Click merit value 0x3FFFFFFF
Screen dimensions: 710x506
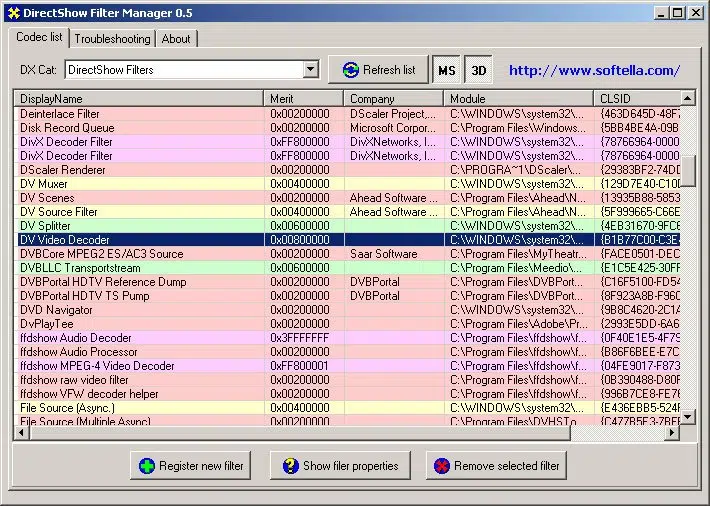click(x=300, y=338)
